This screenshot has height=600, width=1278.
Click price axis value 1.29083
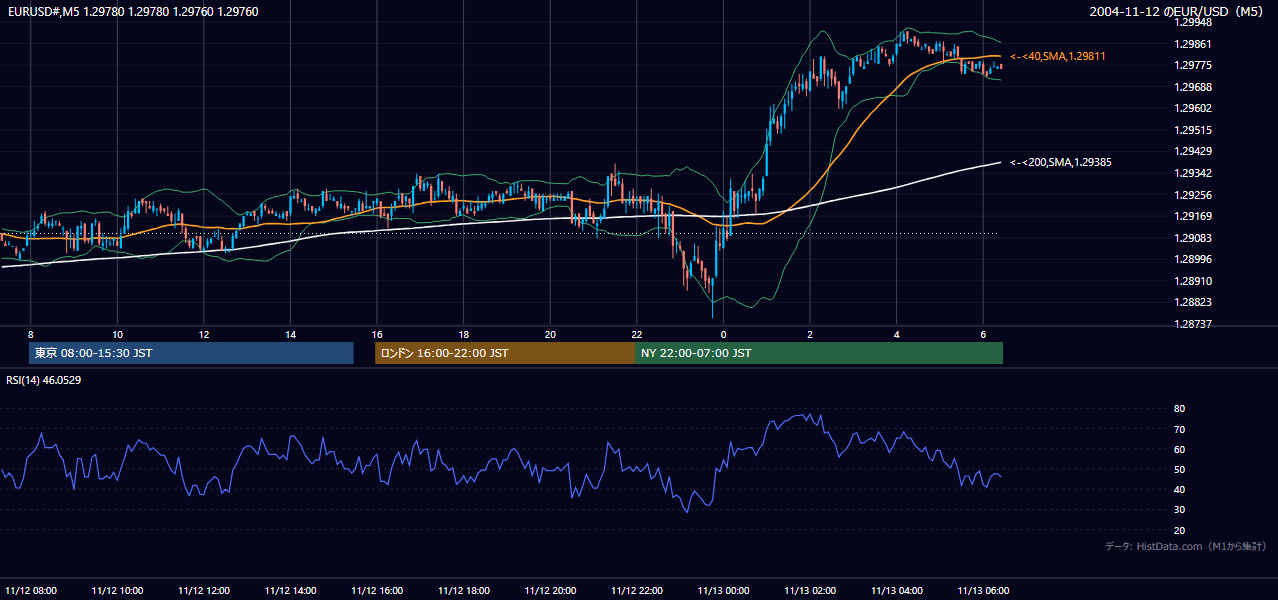pos(1192,238)
